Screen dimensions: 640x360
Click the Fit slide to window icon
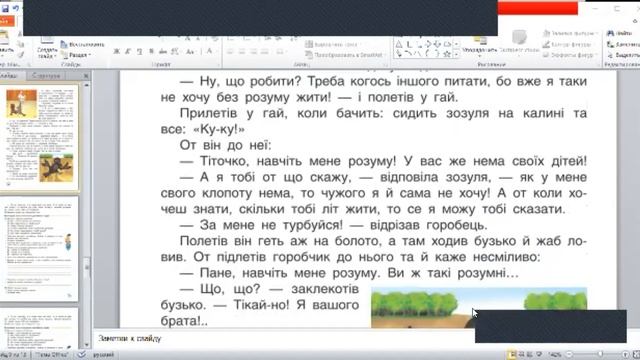[636, 354]
